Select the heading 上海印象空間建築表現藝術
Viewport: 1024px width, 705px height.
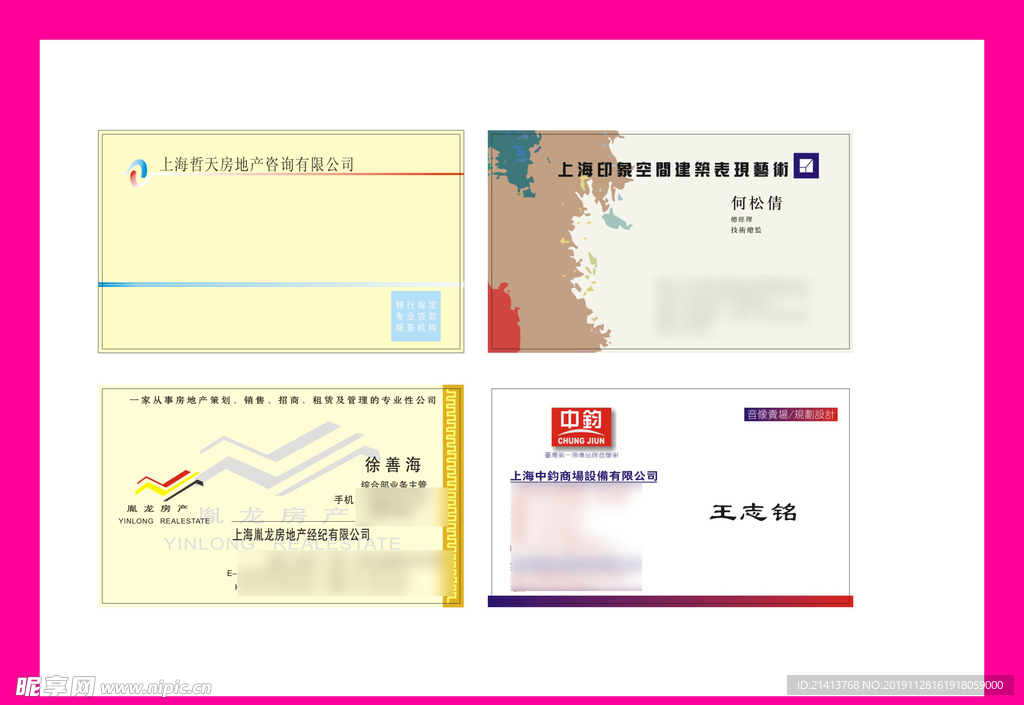point(673,169)
